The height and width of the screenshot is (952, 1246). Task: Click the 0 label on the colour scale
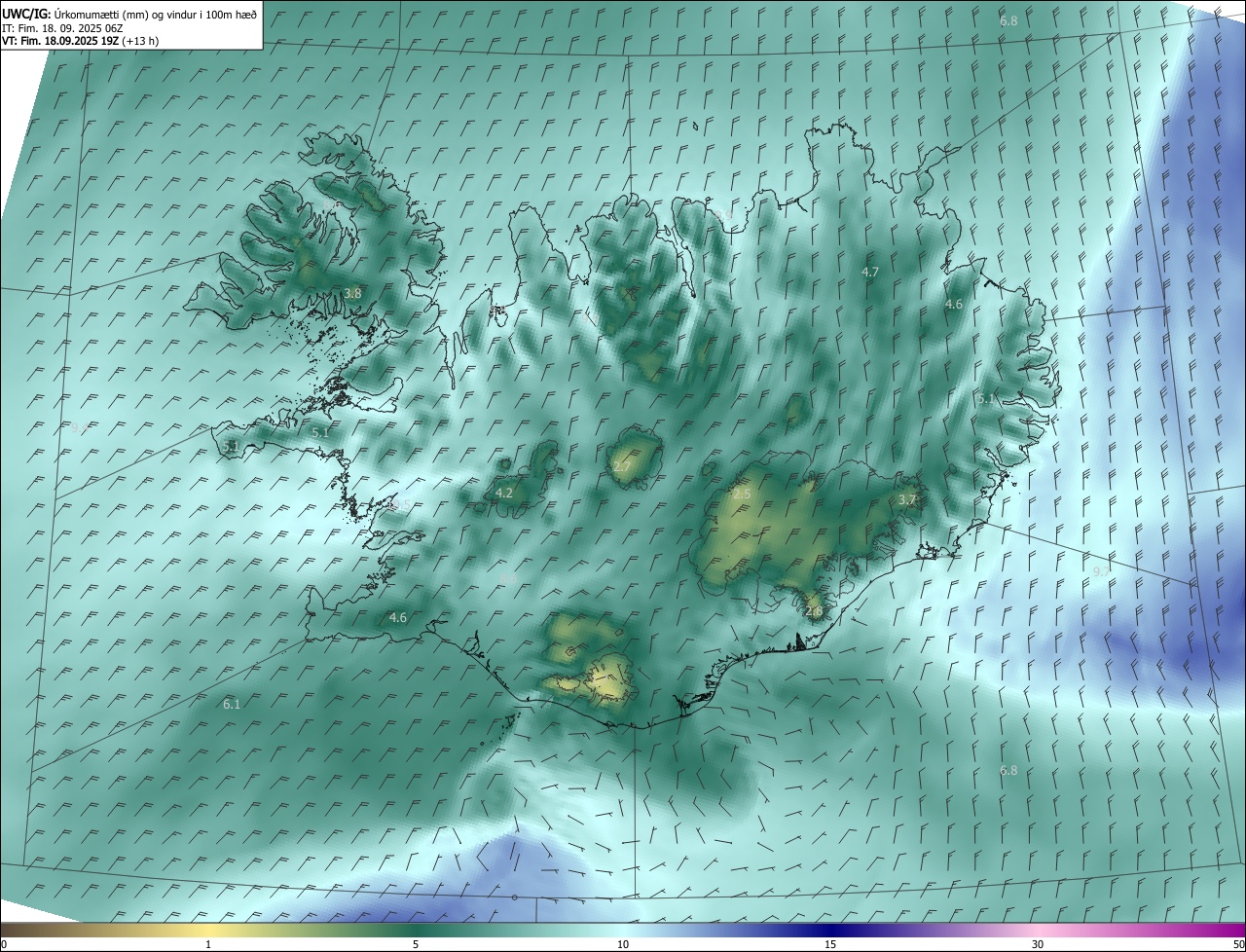4,944
